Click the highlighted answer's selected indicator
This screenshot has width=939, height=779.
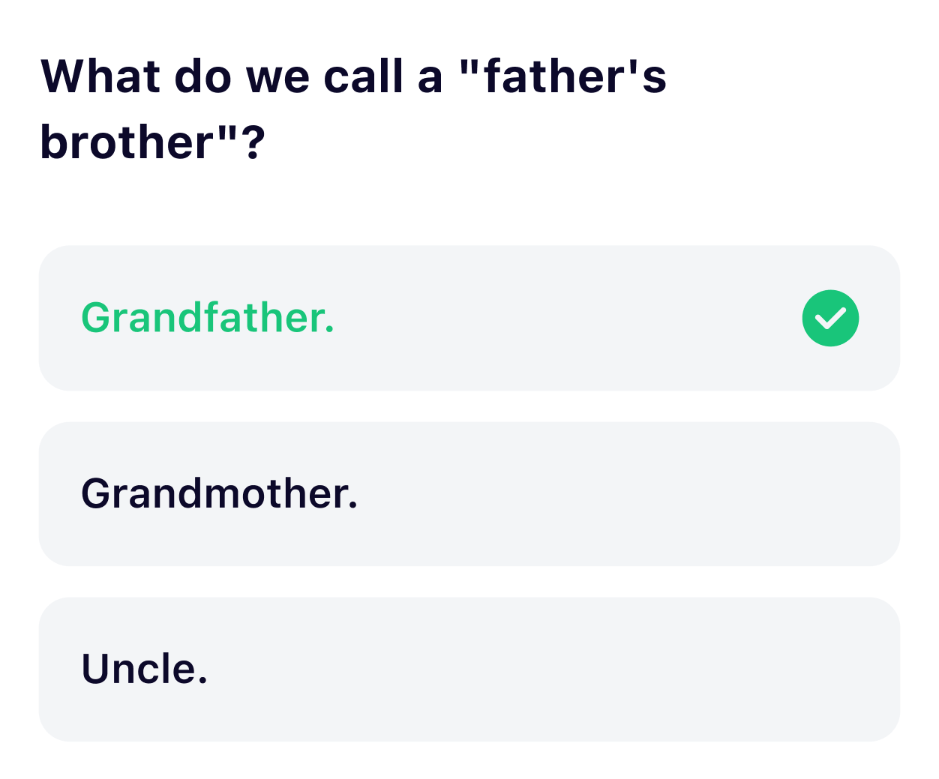tap(830, 318)
